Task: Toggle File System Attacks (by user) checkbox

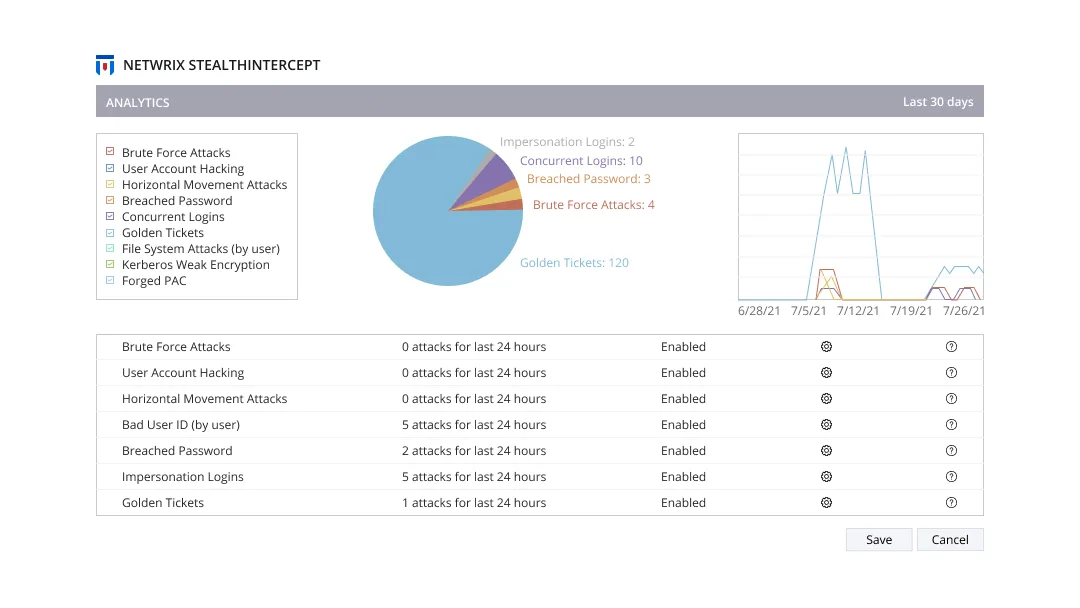Action: (x=110, y=248)
